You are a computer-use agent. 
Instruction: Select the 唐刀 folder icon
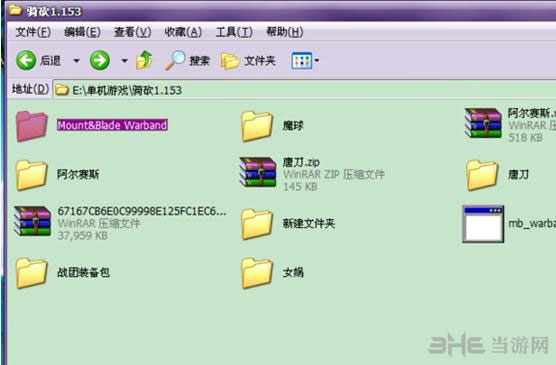482,175
